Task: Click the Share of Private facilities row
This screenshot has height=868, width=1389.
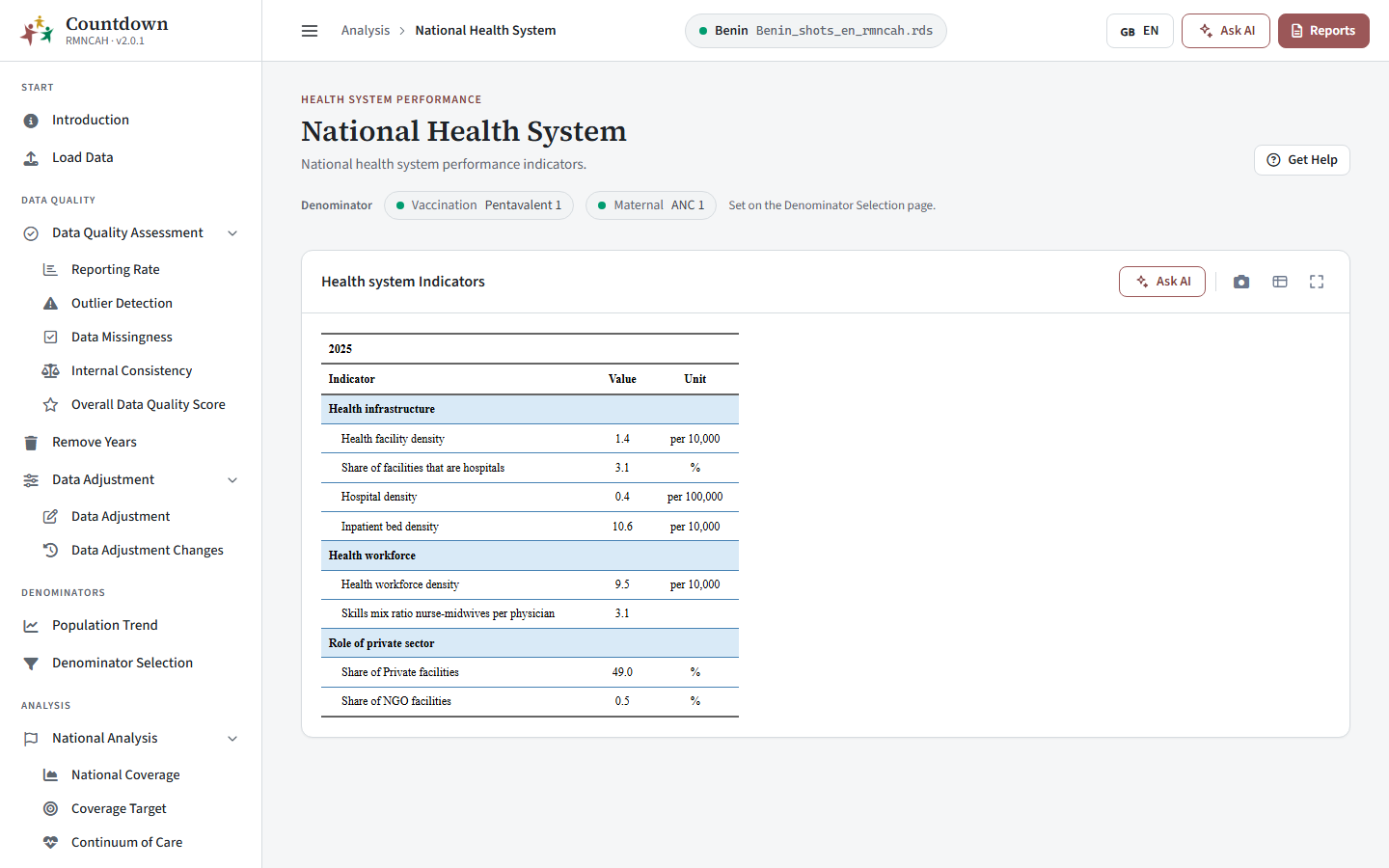Action: pyautogui.click(x=530, y=672)
